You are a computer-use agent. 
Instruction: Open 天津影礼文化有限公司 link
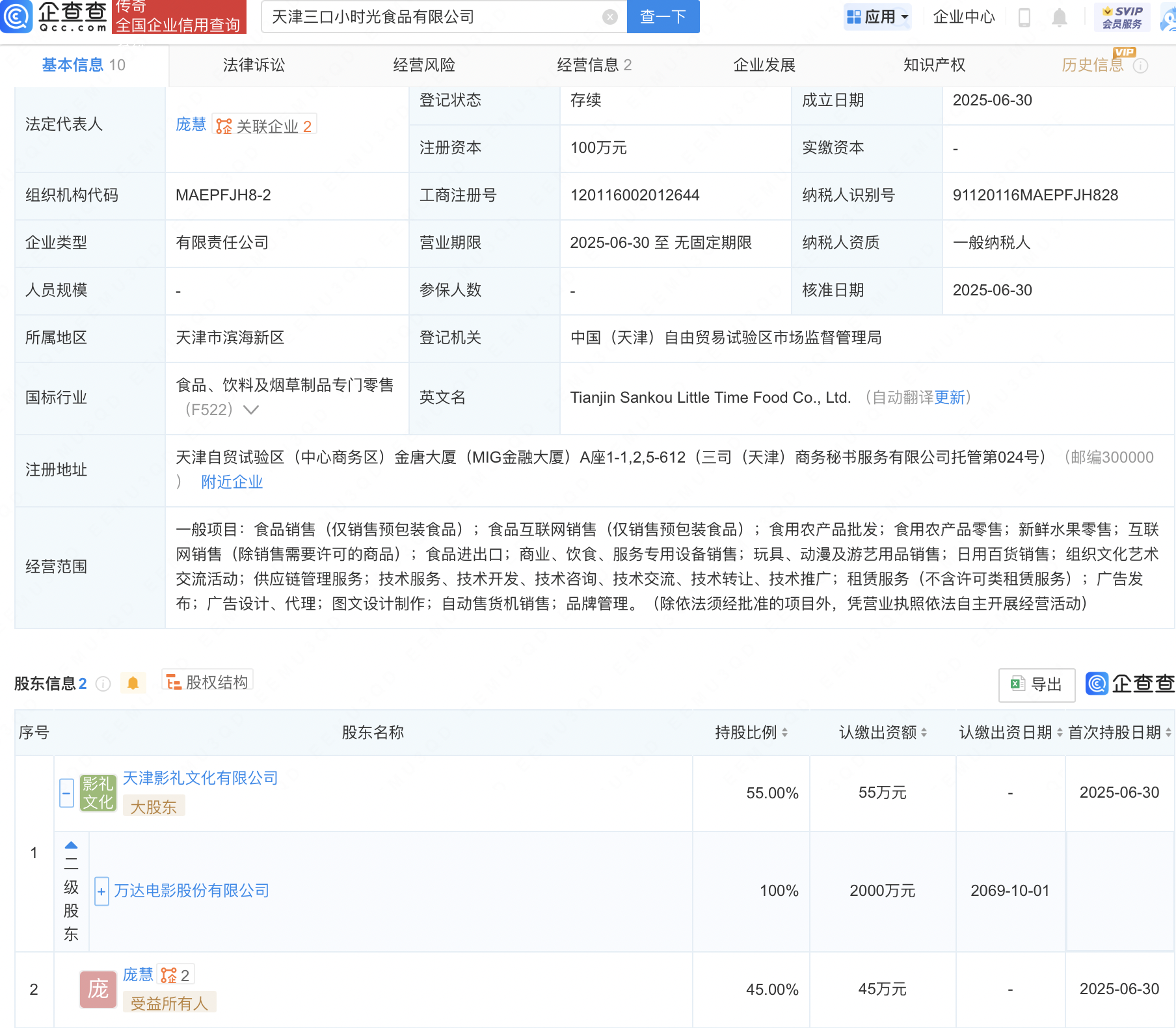[200, 778]
